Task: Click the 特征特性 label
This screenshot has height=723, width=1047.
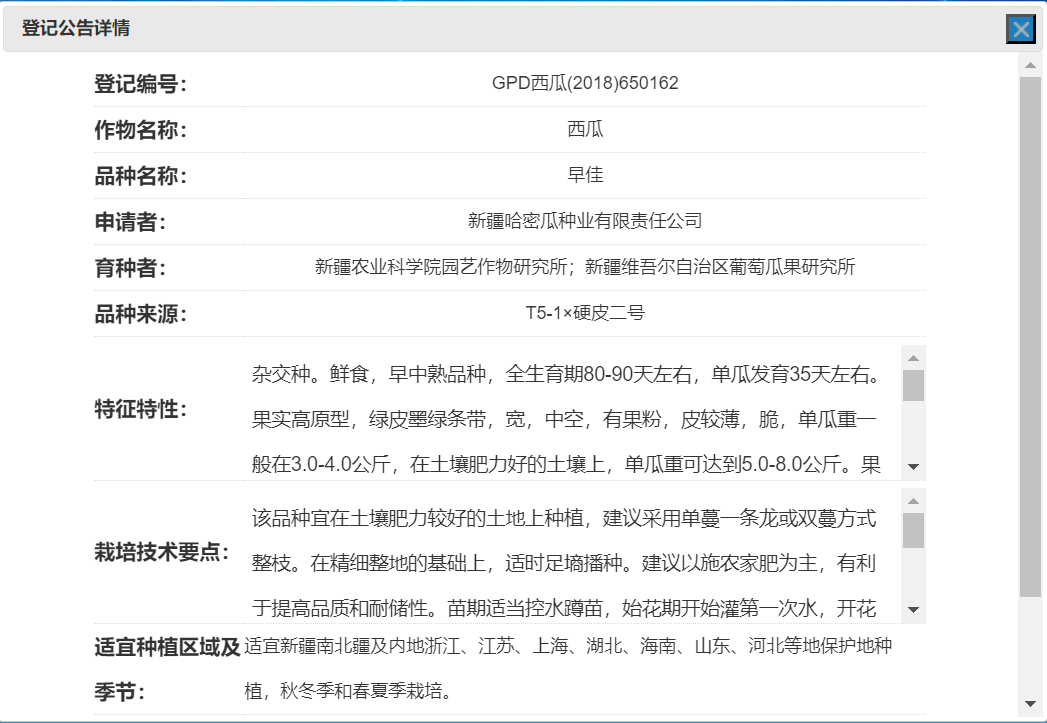Action: [140, 409]
